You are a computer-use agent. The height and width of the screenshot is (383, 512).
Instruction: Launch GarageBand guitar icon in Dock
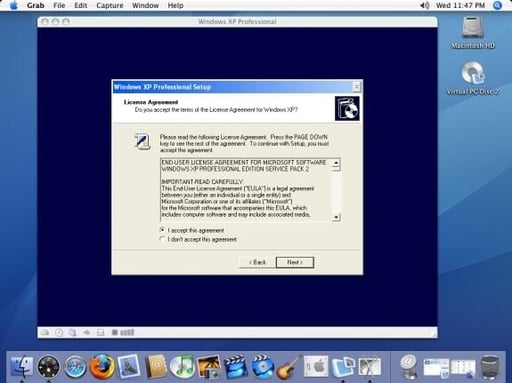(x=289, y=367)
